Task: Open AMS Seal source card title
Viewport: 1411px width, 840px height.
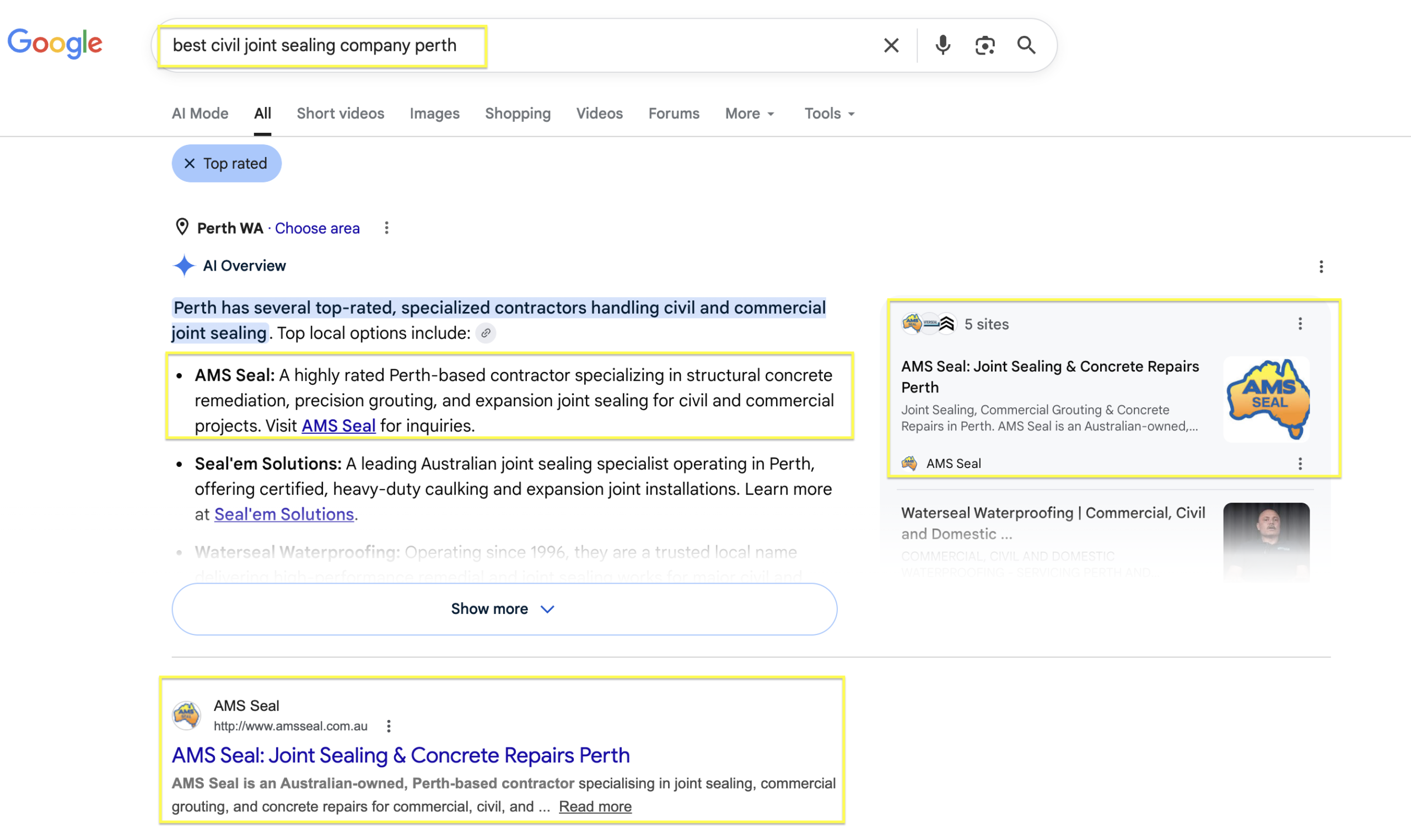Action: click(1051, 376)
